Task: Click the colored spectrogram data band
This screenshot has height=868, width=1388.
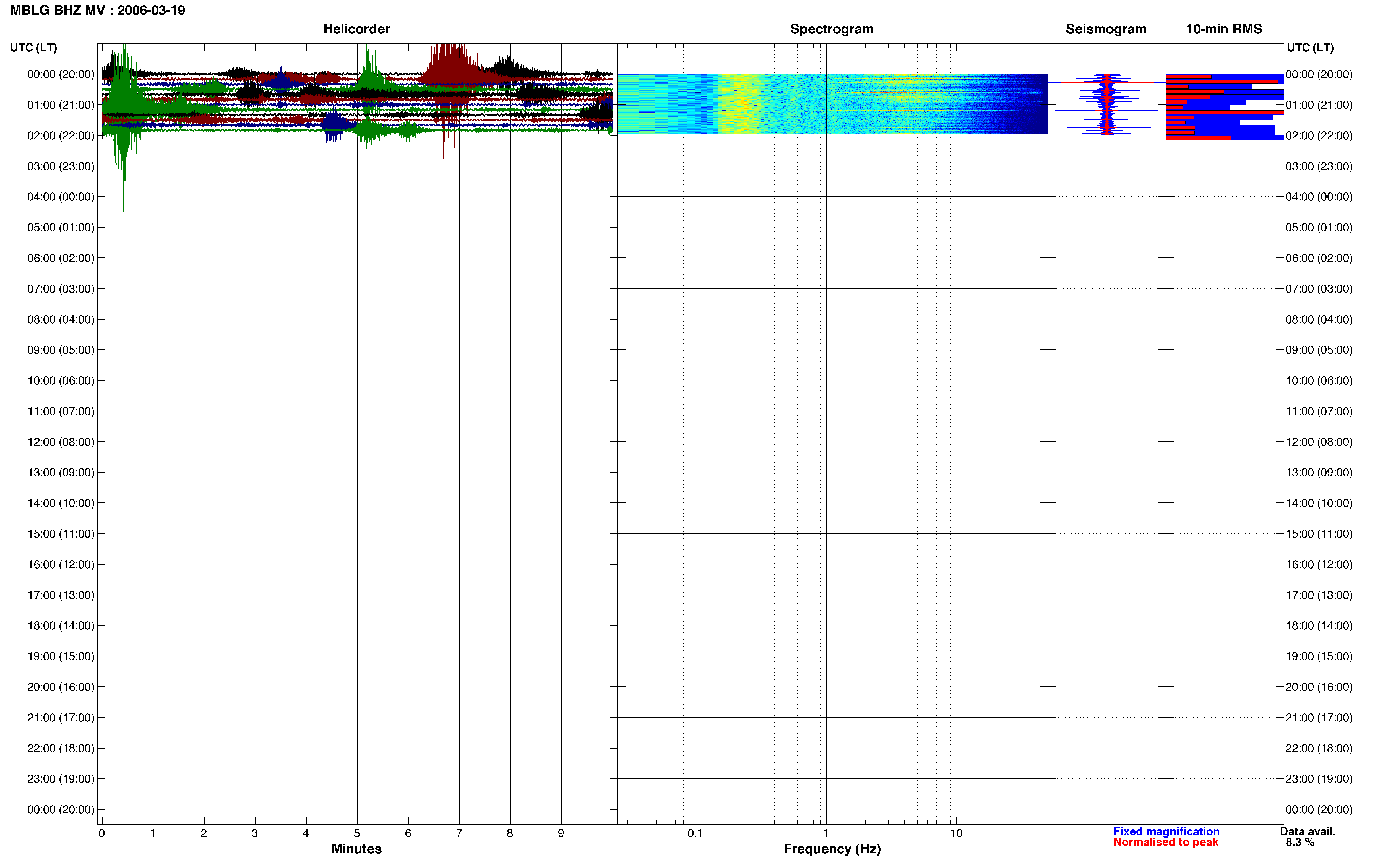Action: [x=832, y=105]
